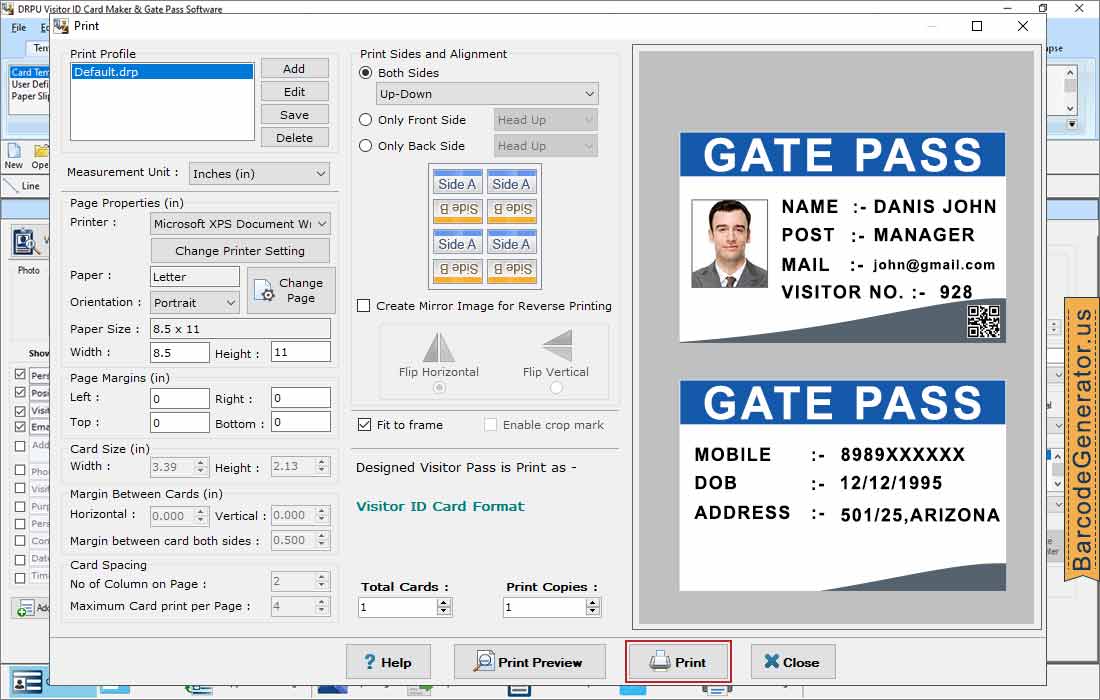This screenshot has height=700, width=1100.
Task: Open Head Up dropdown for back side
Action: (546, 146)
